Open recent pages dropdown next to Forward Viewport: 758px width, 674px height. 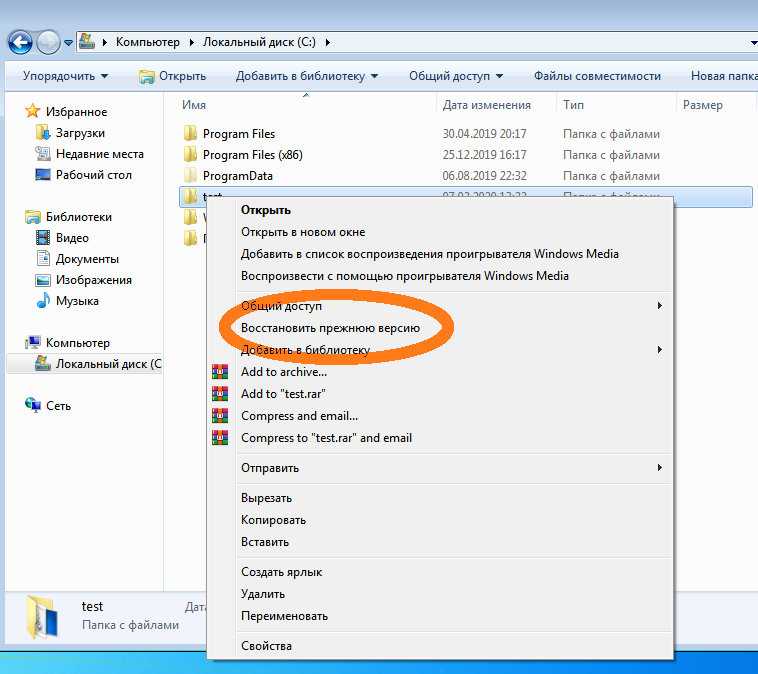click(68, 43)
